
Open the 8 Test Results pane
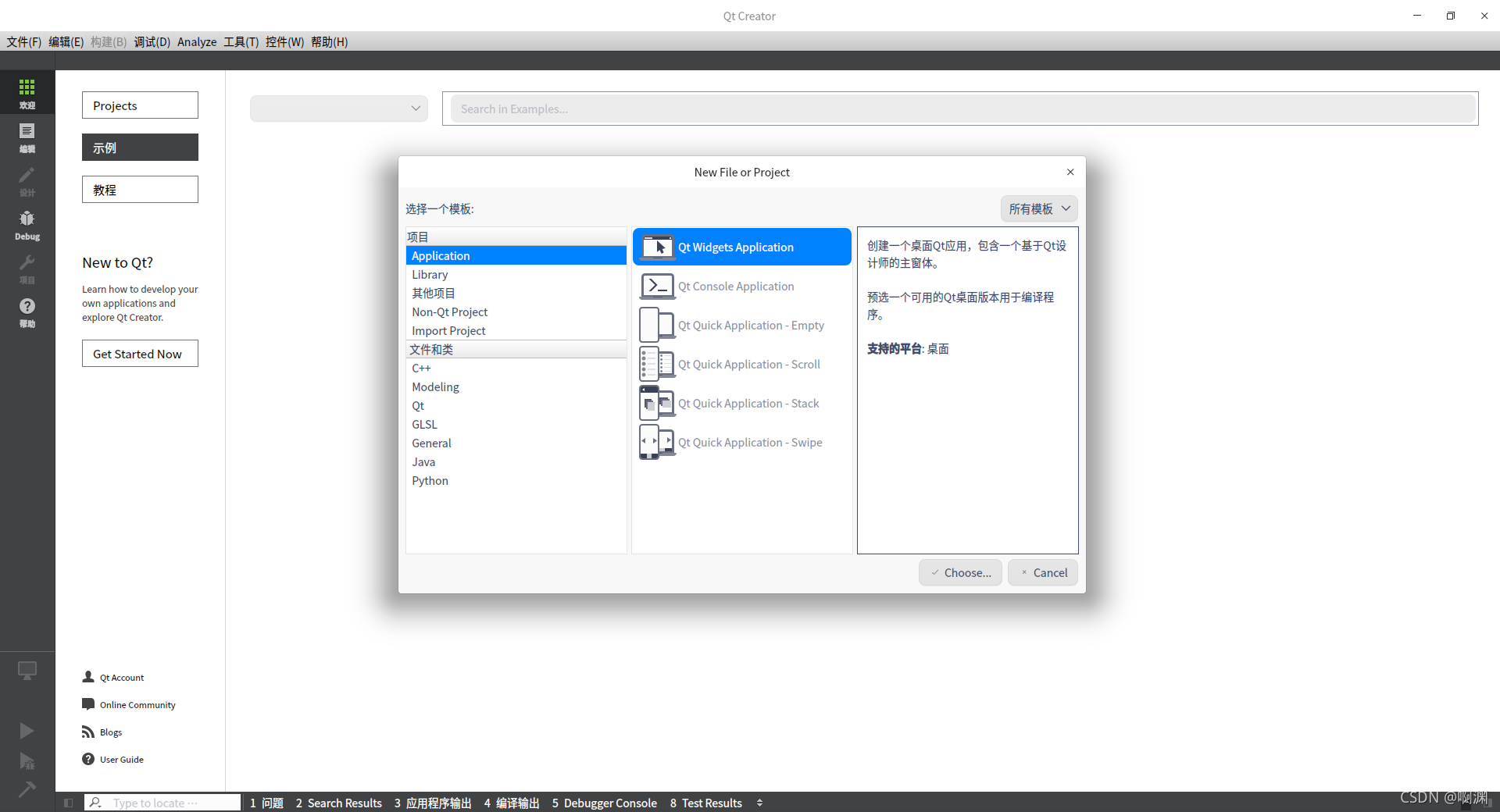pos(705,803)
